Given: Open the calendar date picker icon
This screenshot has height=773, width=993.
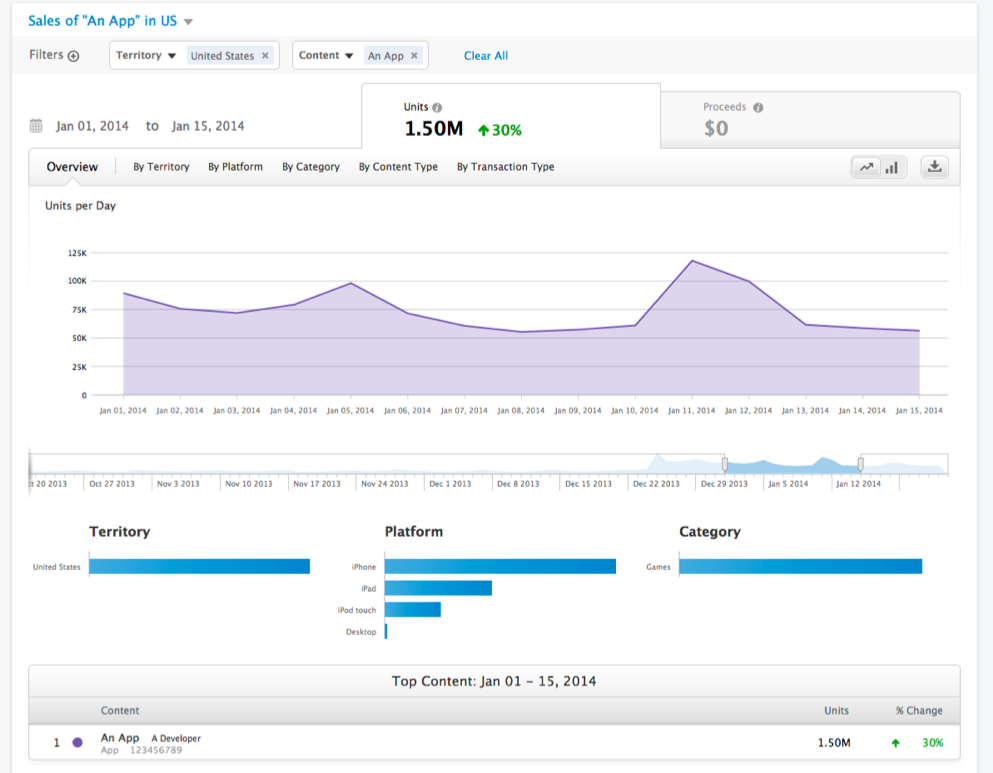Looking at the screenshot, I should (36, 126).
